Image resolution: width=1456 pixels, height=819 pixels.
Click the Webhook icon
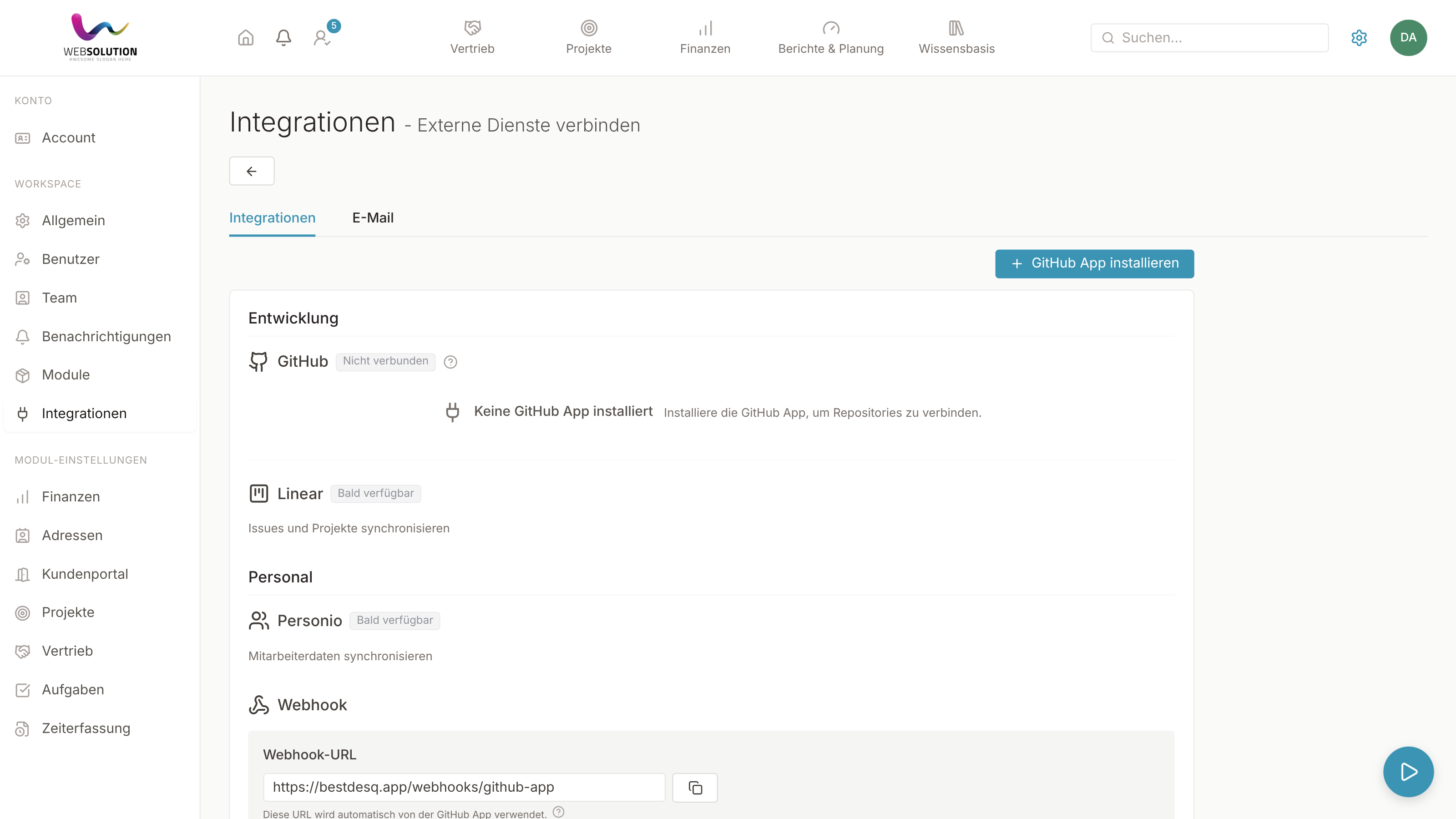(x=258, y=705)
